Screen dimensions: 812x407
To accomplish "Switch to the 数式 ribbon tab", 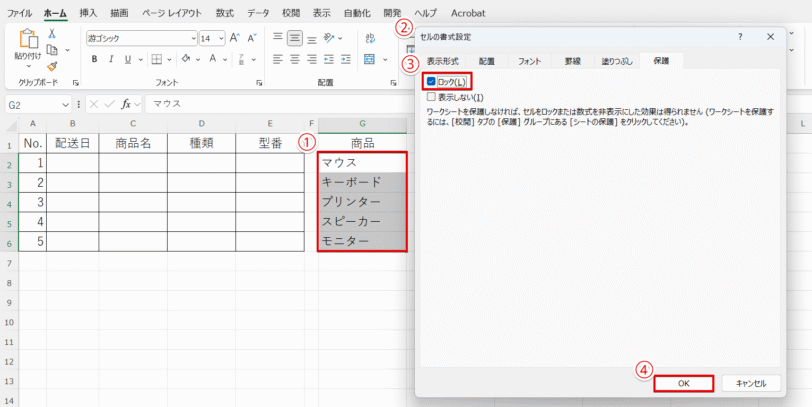I will [x=225, y=13].
